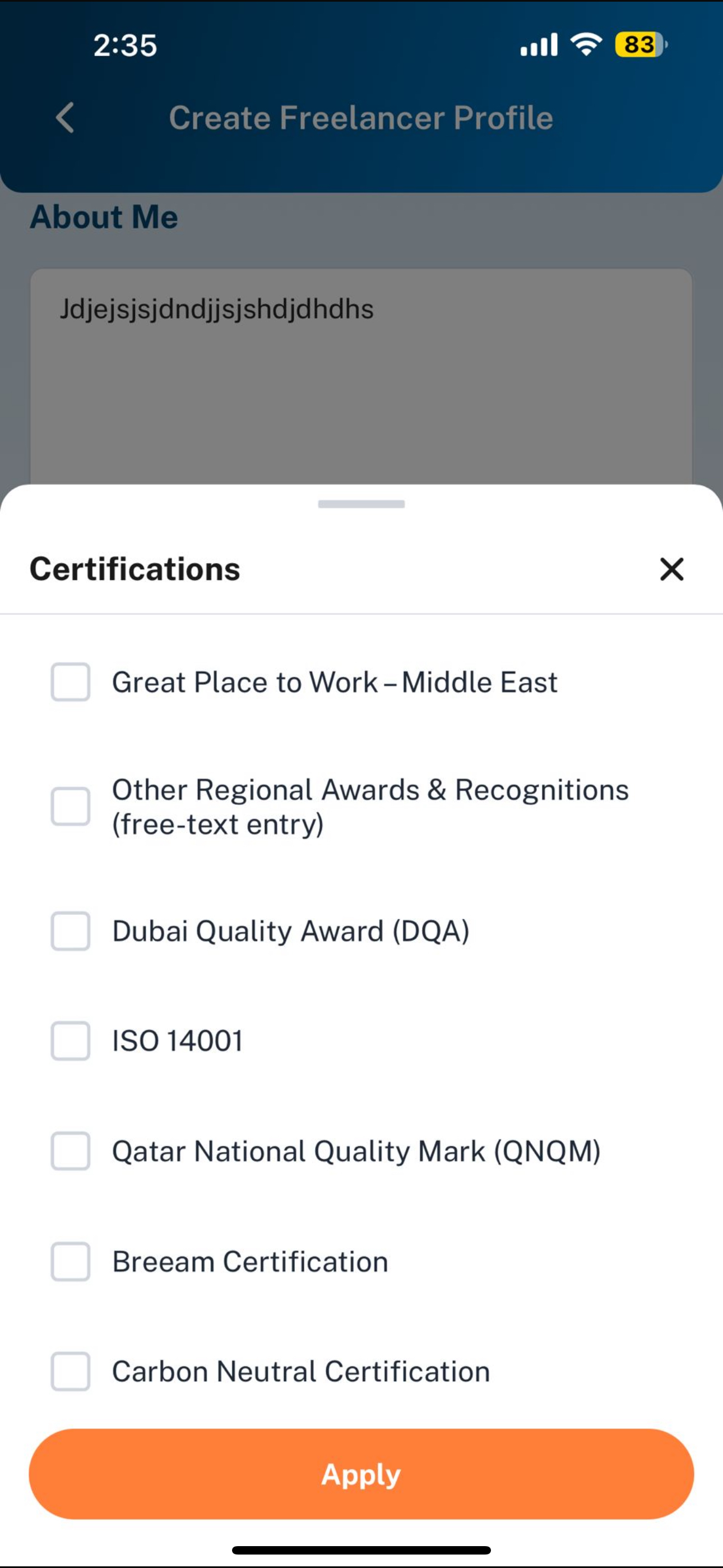Tap the ISO 14001 label text
This screenshot has width=723, height=1568.
178,1041
